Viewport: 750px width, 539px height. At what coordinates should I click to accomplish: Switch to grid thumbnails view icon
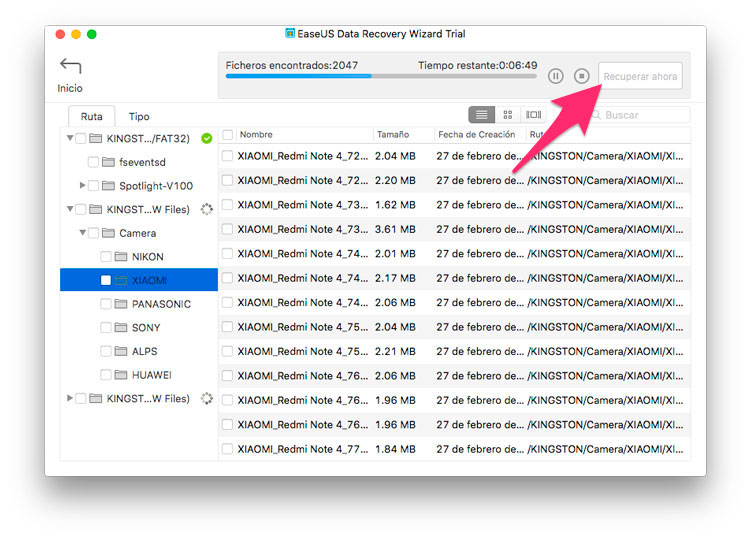[x=507, y=115]
